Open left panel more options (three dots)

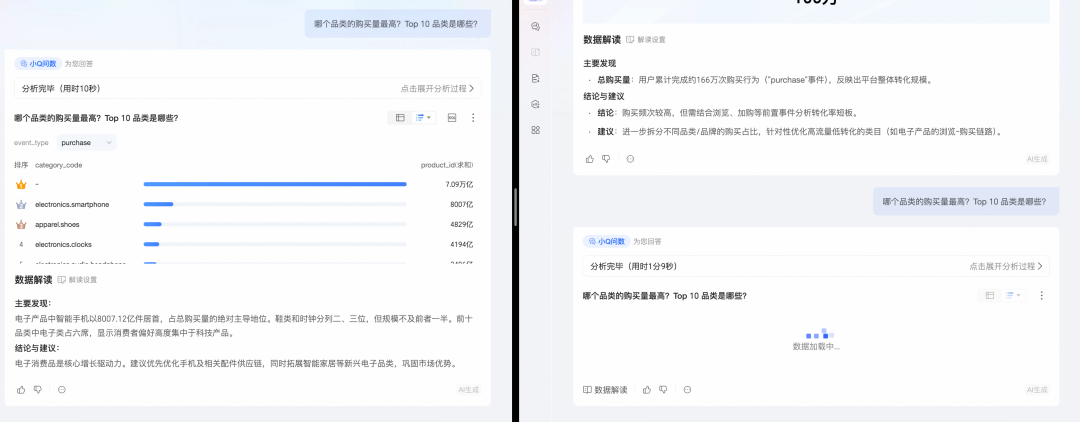pos(473,118)
